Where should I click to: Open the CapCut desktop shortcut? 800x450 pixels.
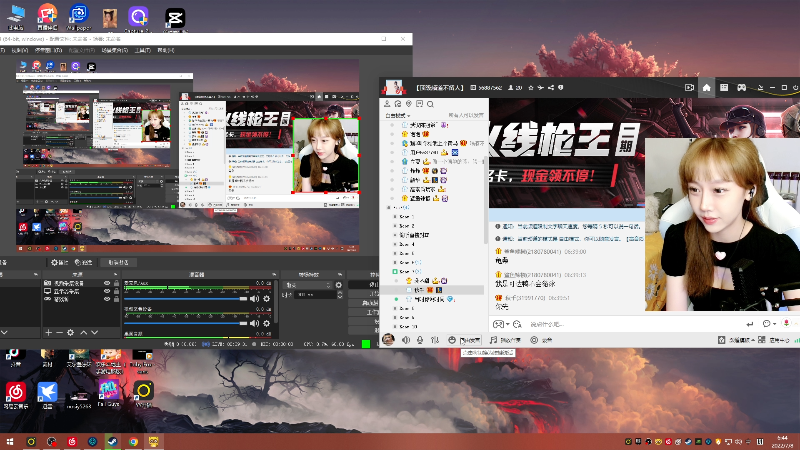click(x=175, y=19)
